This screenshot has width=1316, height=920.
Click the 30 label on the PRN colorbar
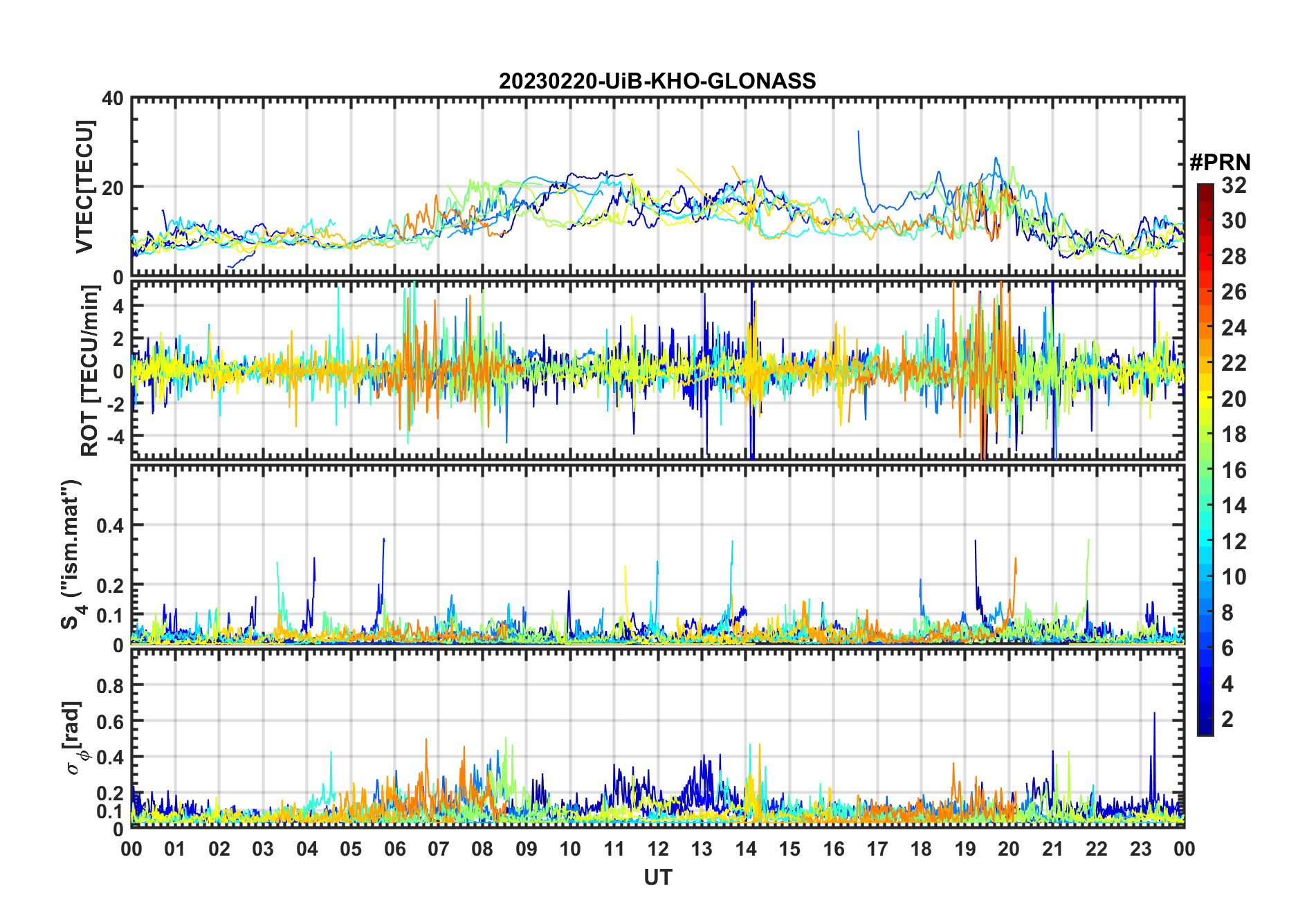tap(1234, 221)
